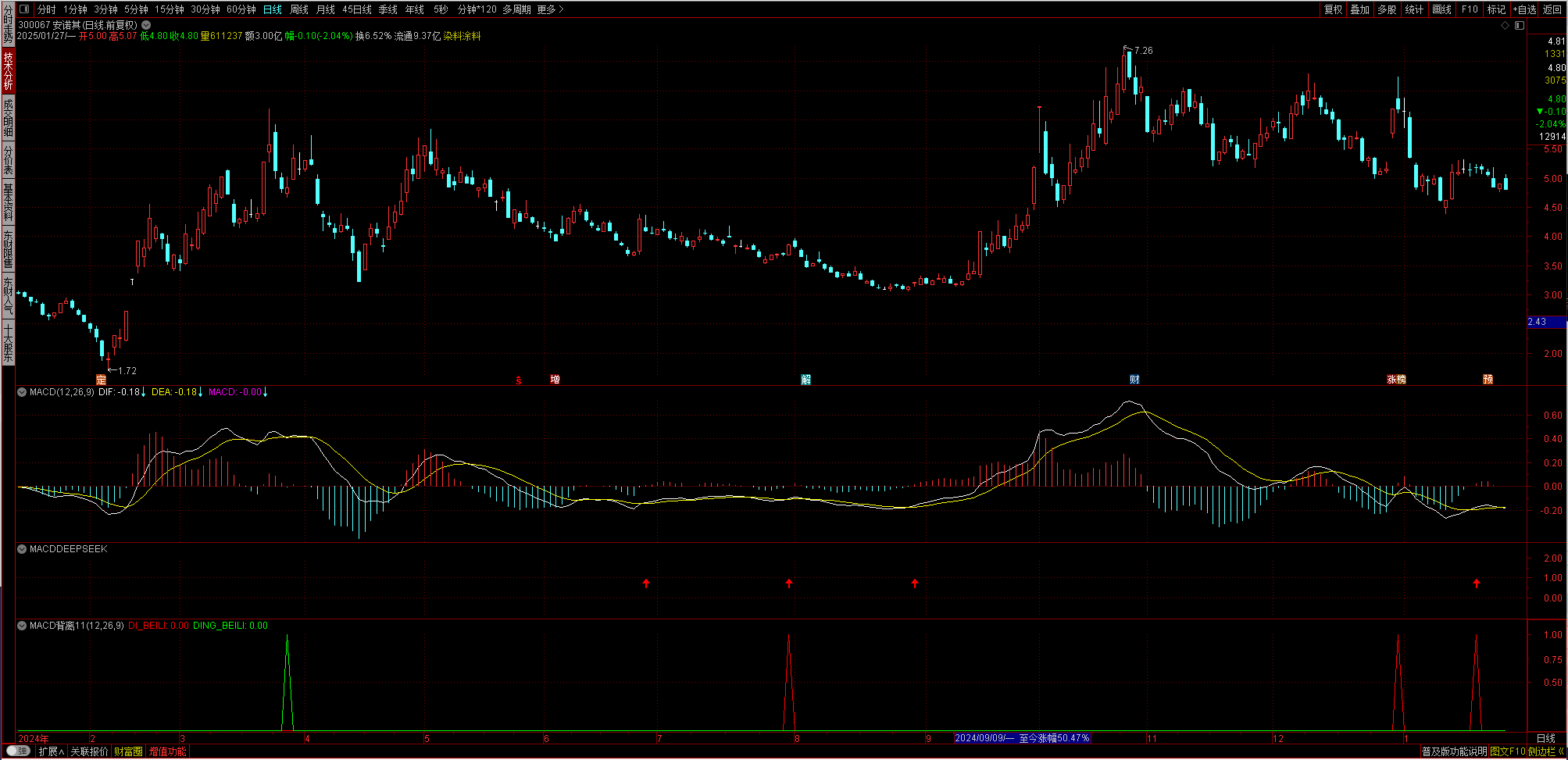
Task: Click the 预 event marker on chart
Action: click(1488, 380)
